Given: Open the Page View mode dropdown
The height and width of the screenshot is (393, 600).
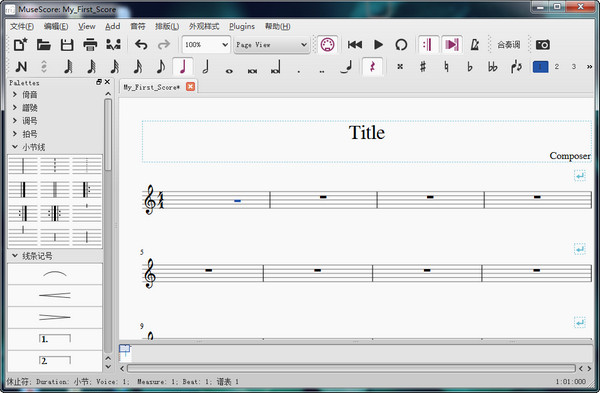Looking at the screenshot, I should click(271, 45).
